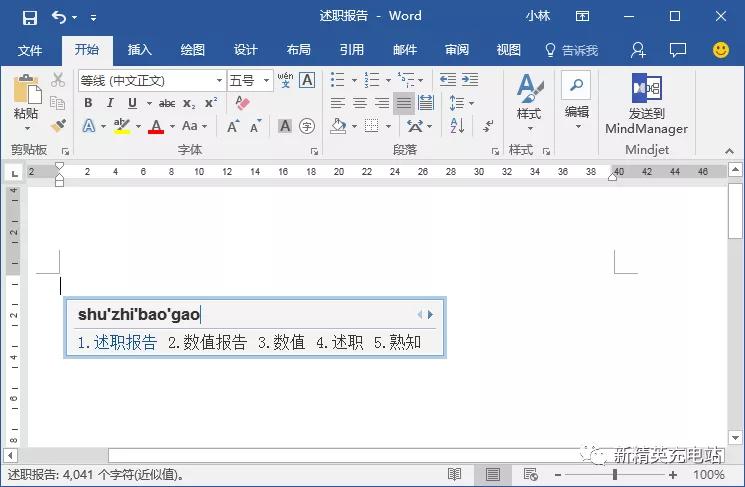Image resolution: width=745 pixels, height=487 pixels.
Task: Select candidate 2.数值报告
Action: point(207,342)
